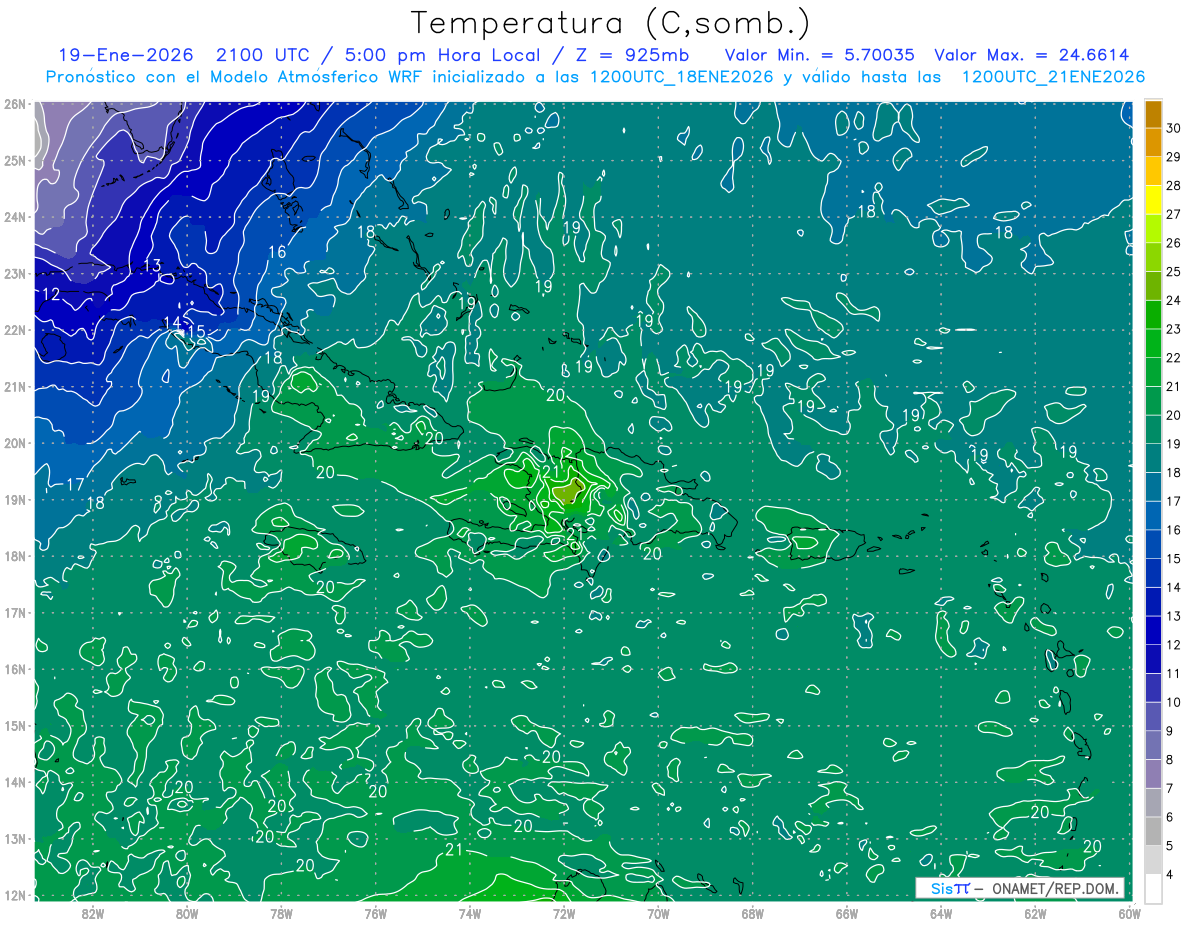Image resolution: width=1200 pixels, height=927 pixels.
Task: Click the "74W" longitude axis label
Action: (x=470, y=914)
